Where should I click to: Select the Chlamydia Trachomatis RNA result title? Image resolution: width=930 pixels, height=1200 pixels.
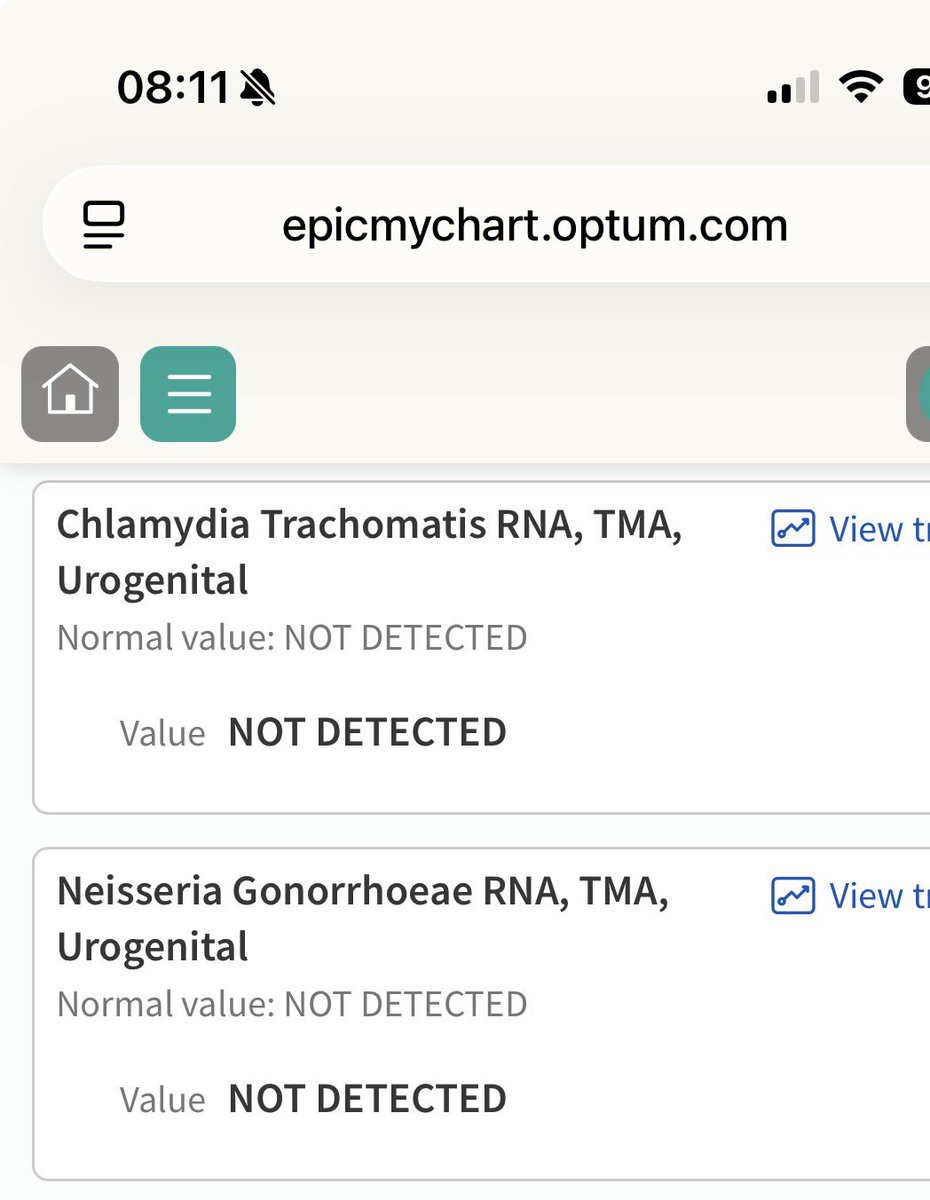click(369, 552)
